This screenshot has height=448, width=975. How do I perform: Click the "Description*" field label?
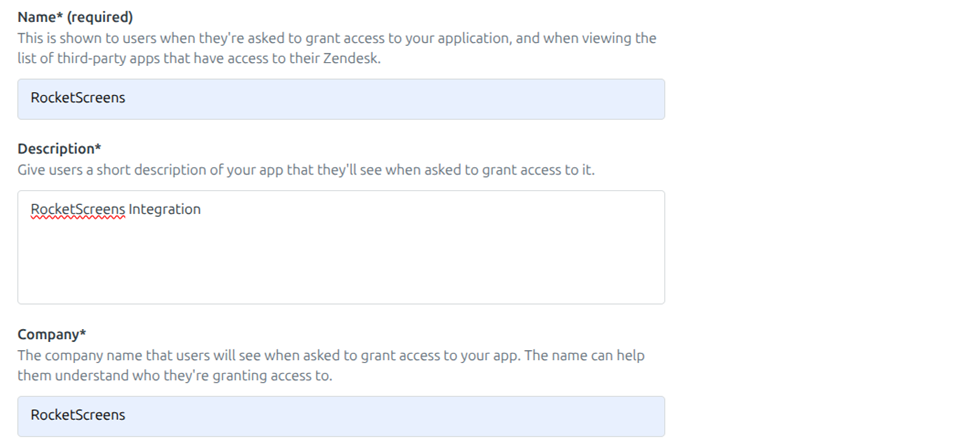[x=59, y=149]
